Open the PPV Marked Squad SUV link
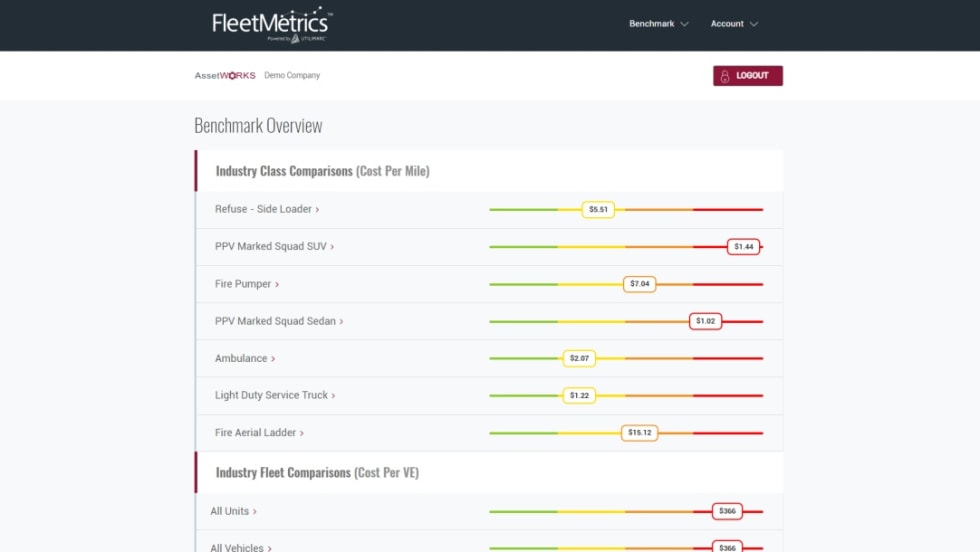 click(x=270, y=247)
